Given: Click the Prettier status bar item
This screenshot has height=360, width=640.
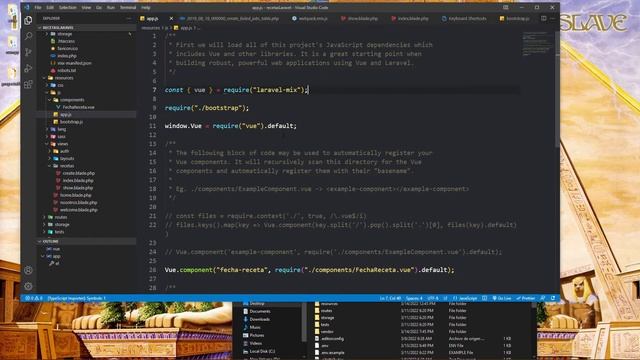Looking at the screenshot, I should pyautogui.click(x=525, y=298).
